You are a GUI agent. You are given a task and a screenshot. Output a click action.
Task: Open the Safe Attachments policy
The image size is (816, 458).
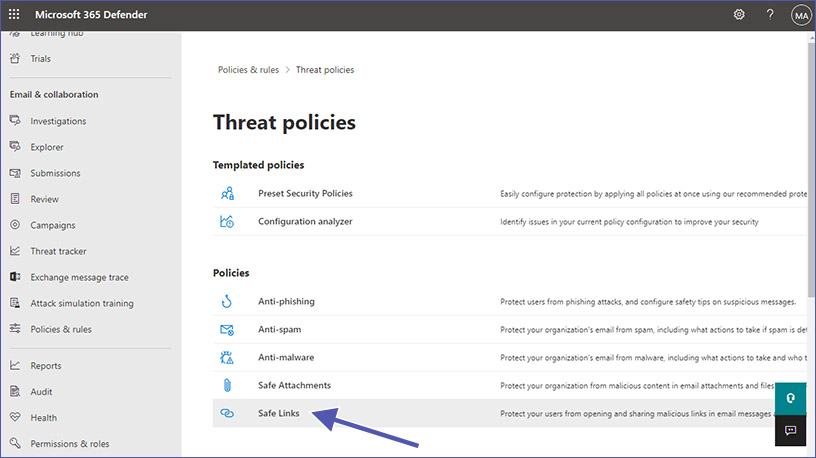click(x=295, y=386)
